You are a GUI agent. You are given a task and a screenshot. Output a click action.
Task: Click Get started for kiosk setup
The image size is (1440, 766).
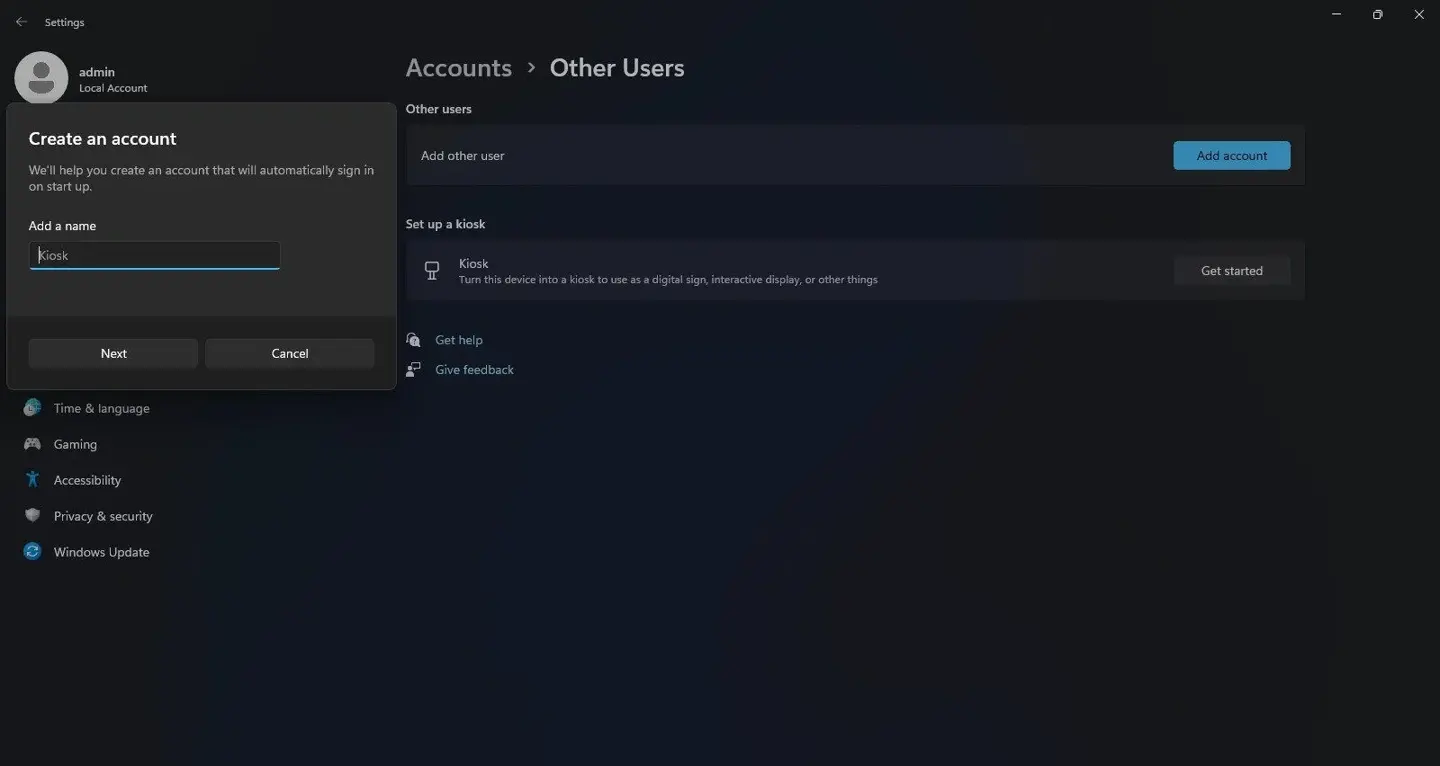tap(1231, 270)
